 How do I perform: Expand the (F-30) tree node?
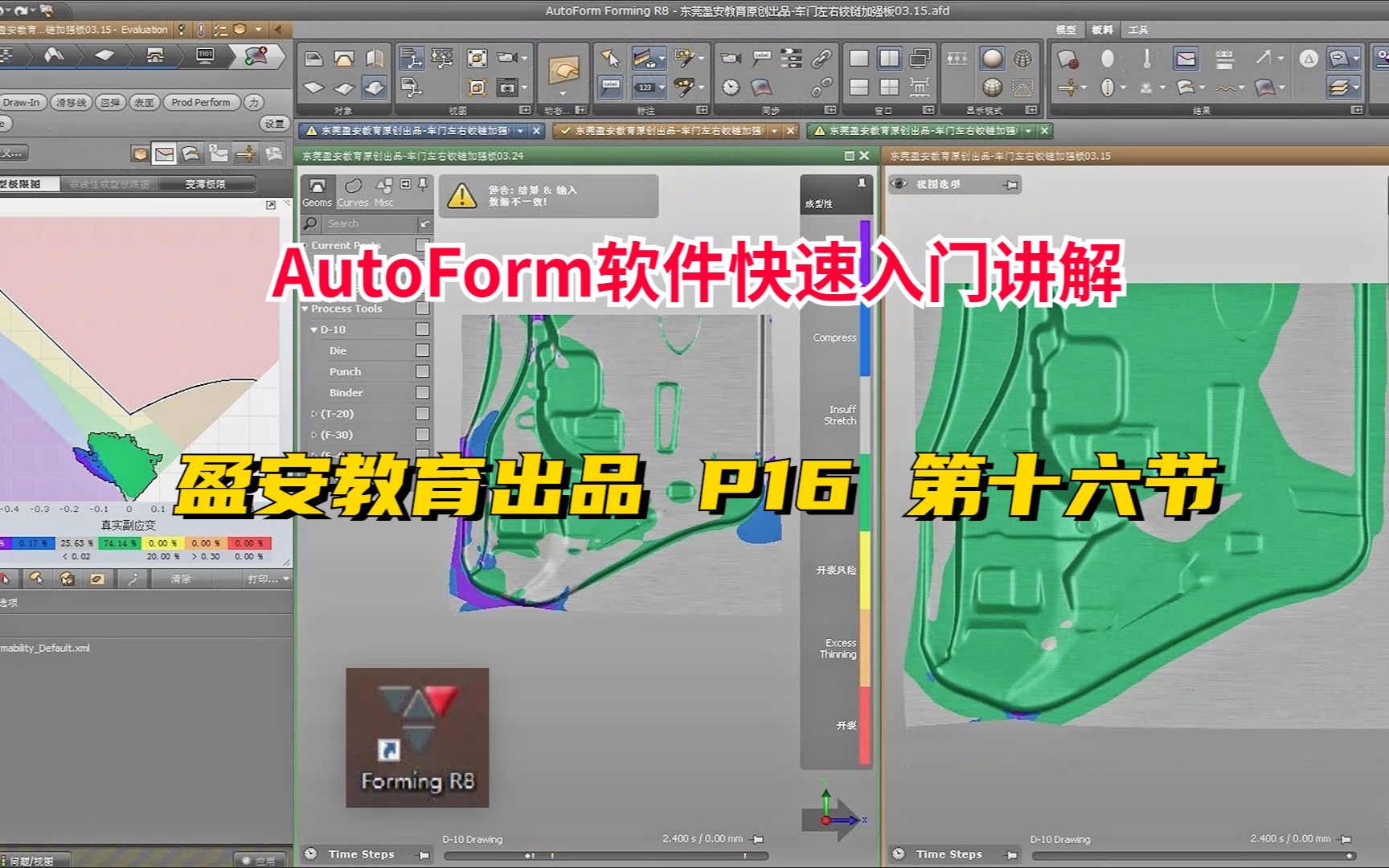coord(314,434)
